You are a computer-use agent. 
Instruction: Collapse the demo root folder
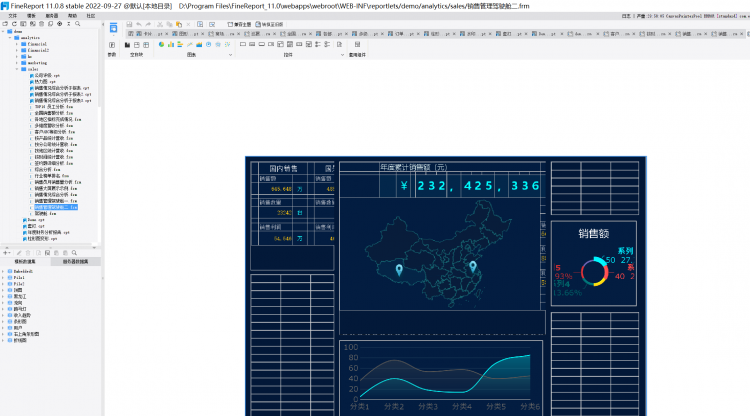(x=3, y=32)
